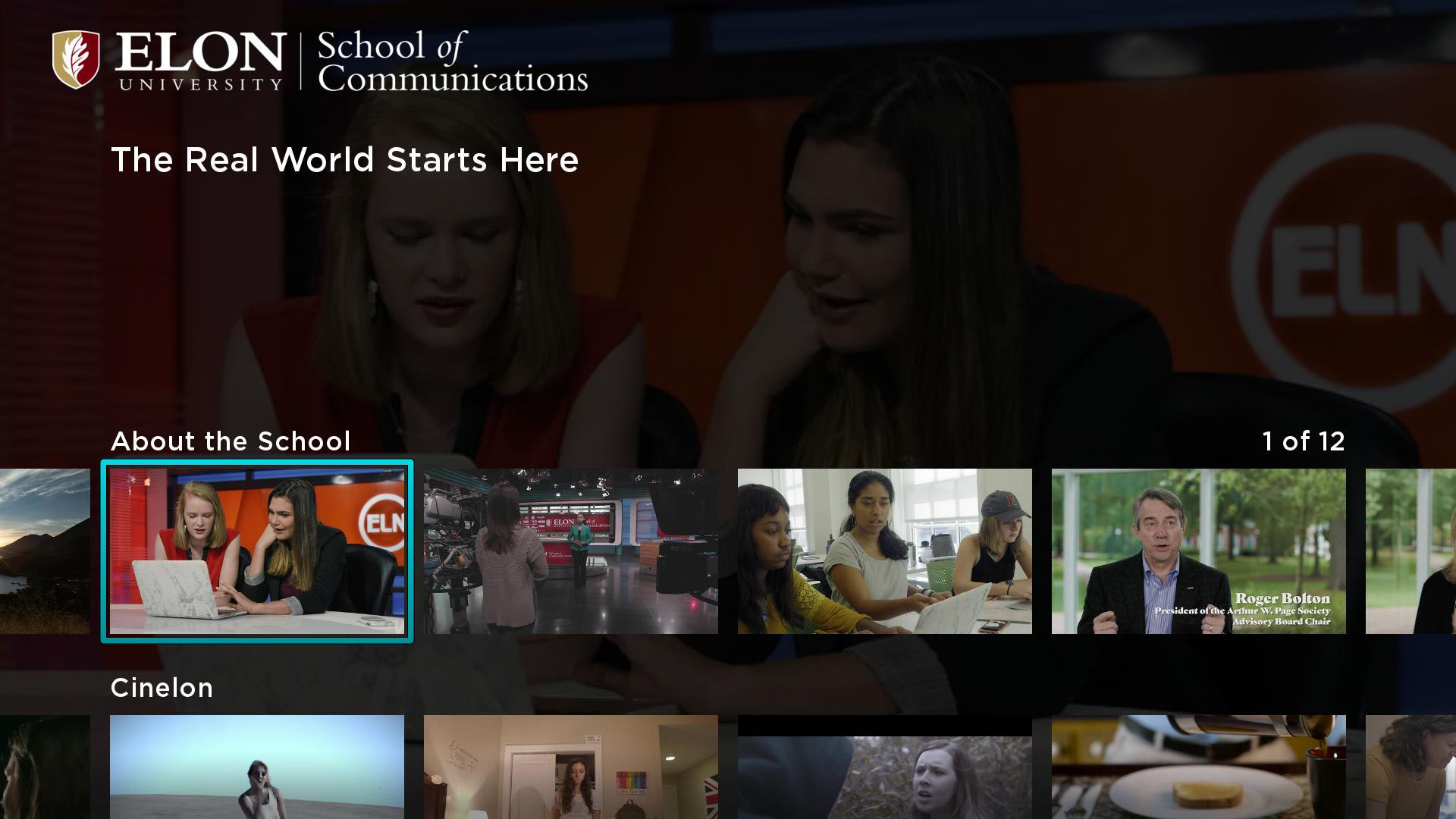Select the highlighted ELN newsroom laptop video thumbnail
Viewport: 1456px width, 819px height.
tap(257, 551)
